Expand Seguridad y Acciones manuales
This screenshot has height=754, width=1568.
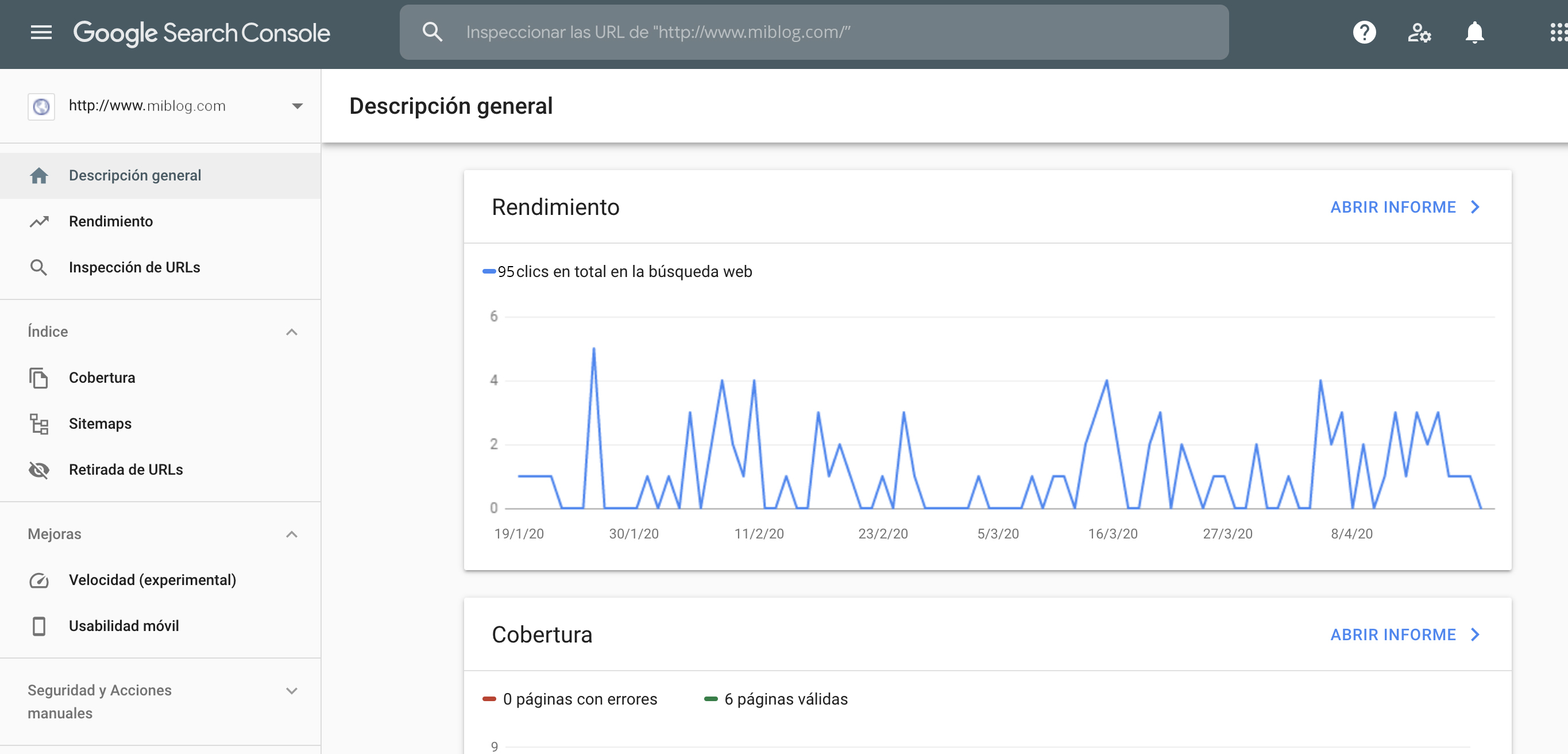pyautogui.click(x=292, y=691)
